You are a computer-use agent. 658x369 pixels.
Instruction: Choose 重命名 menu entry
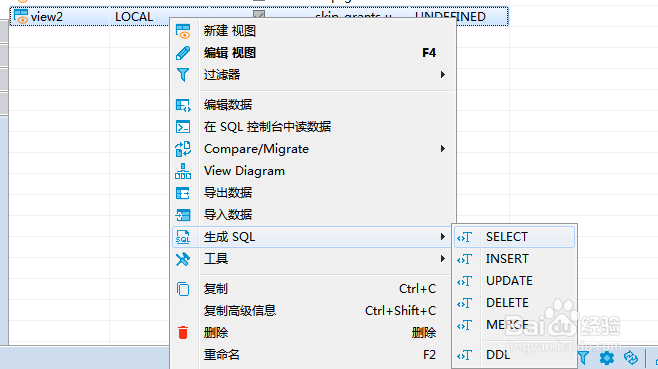(313, 355)
